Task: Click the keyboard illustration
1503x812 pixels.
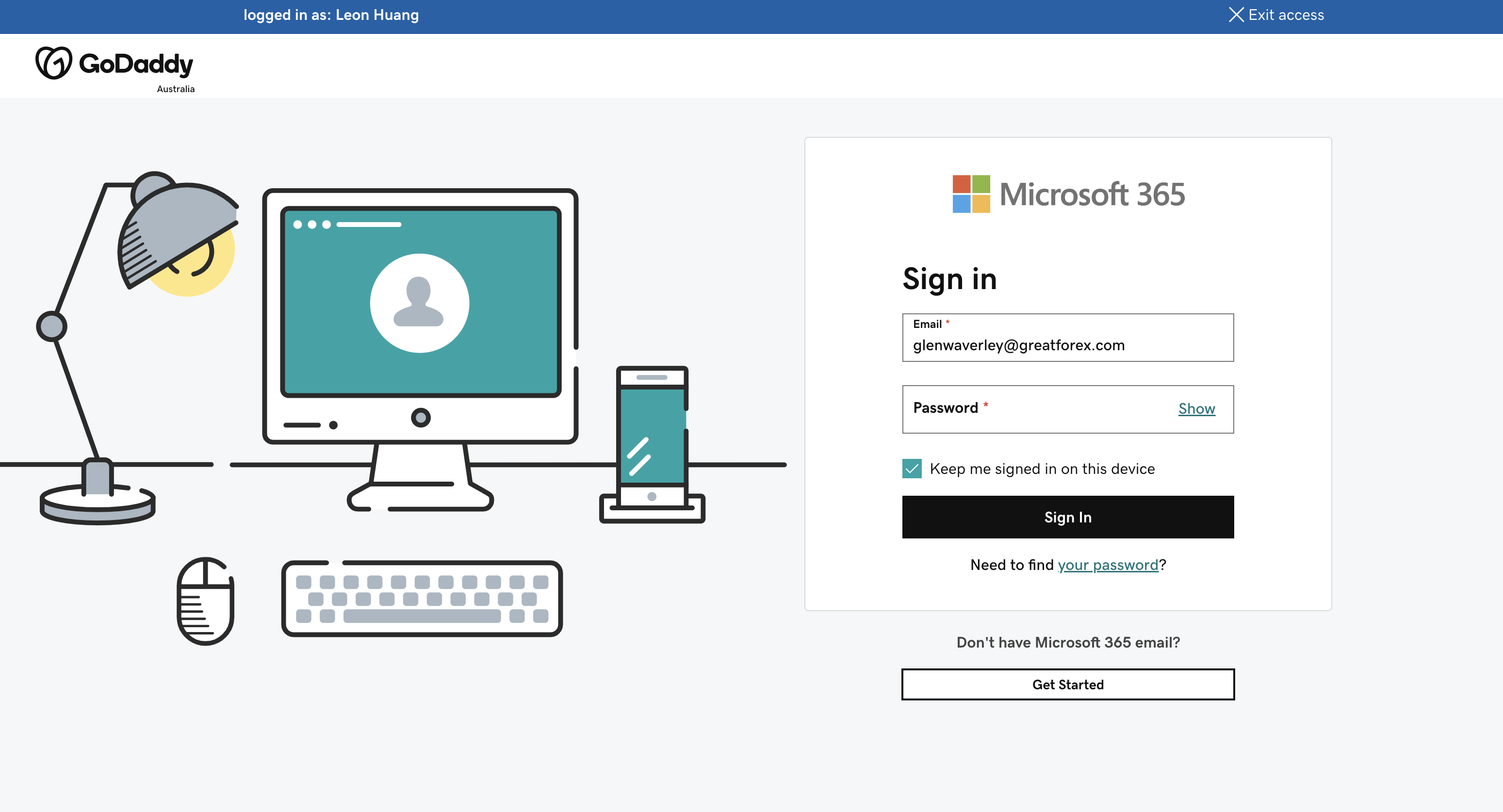Action: click(421, 599)
